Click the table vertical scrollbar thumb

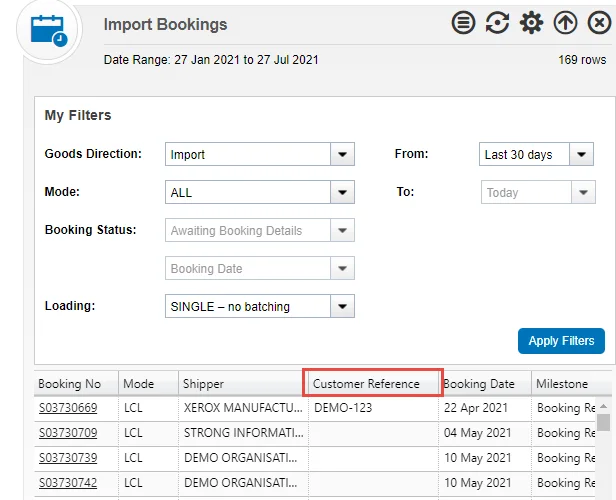604,421
